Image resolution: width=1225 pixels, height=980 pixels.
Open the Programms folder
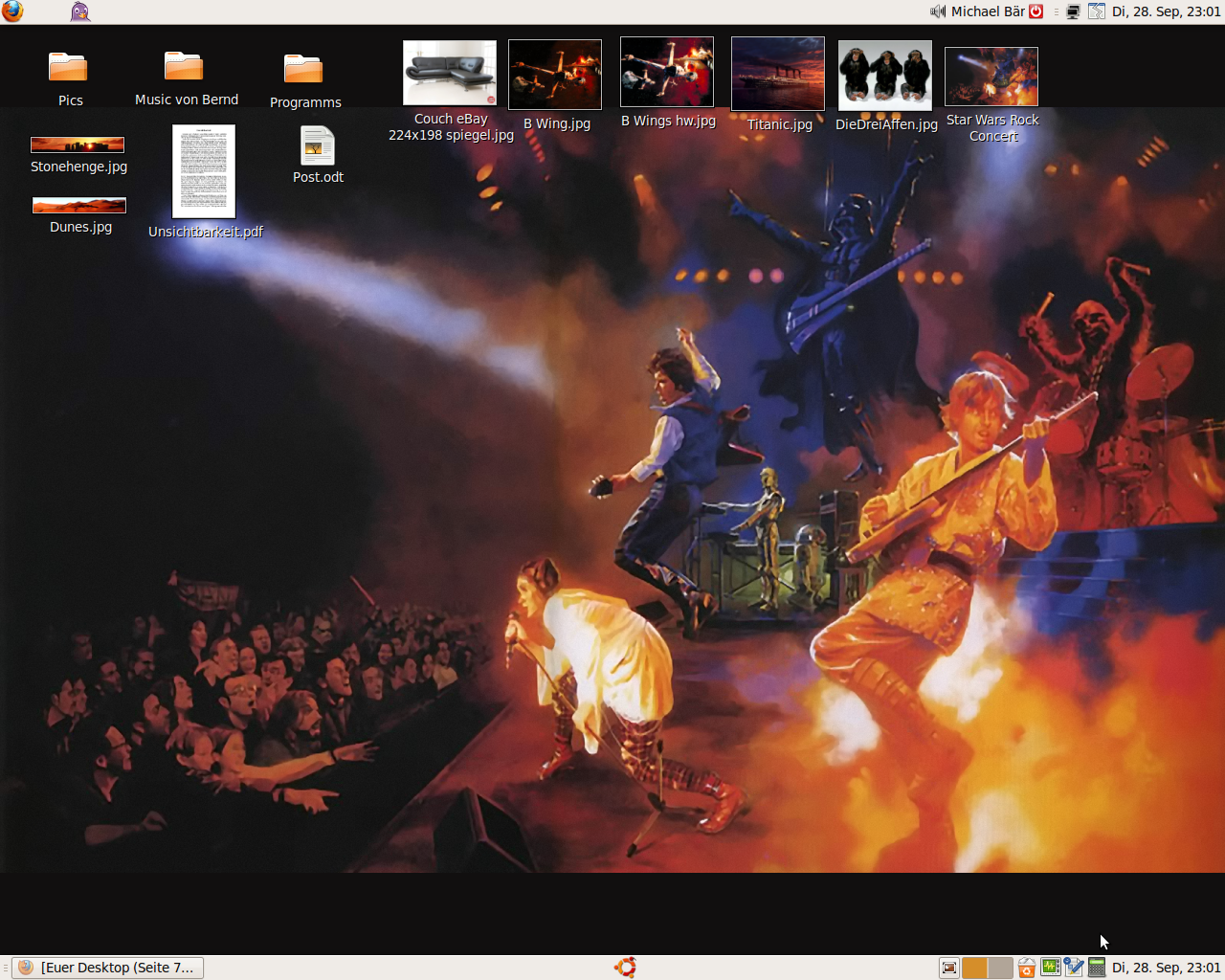click(x=303, y=69)
